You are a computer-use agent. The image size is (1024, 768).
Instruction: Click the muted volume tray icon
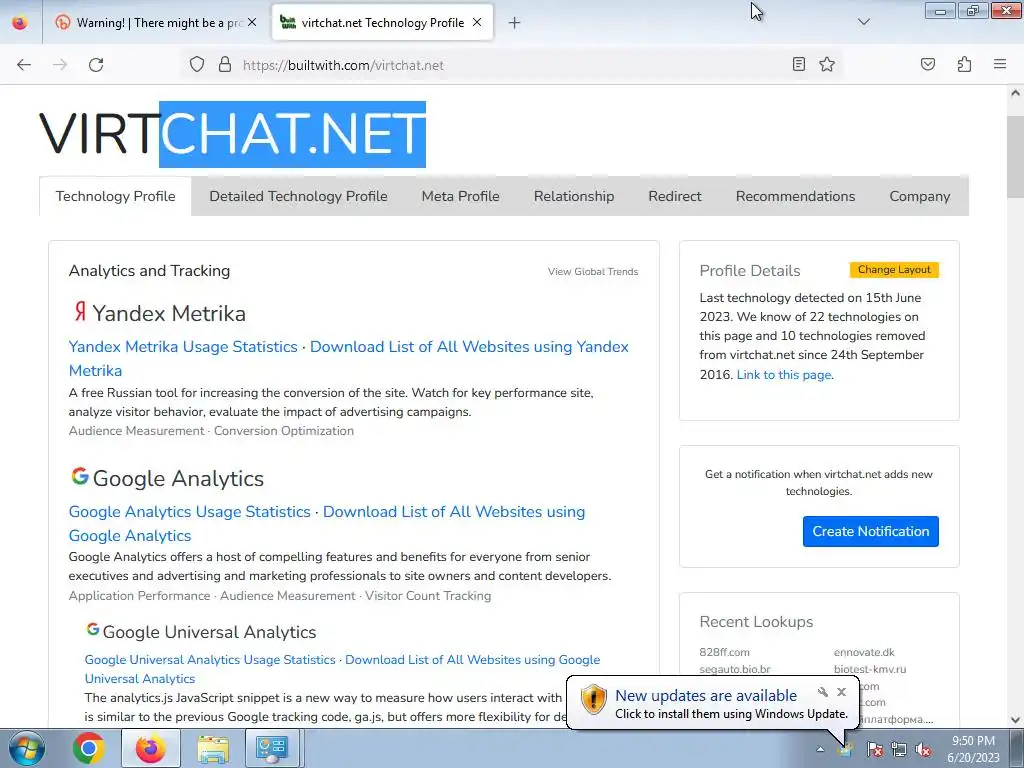tap(923, 750)
